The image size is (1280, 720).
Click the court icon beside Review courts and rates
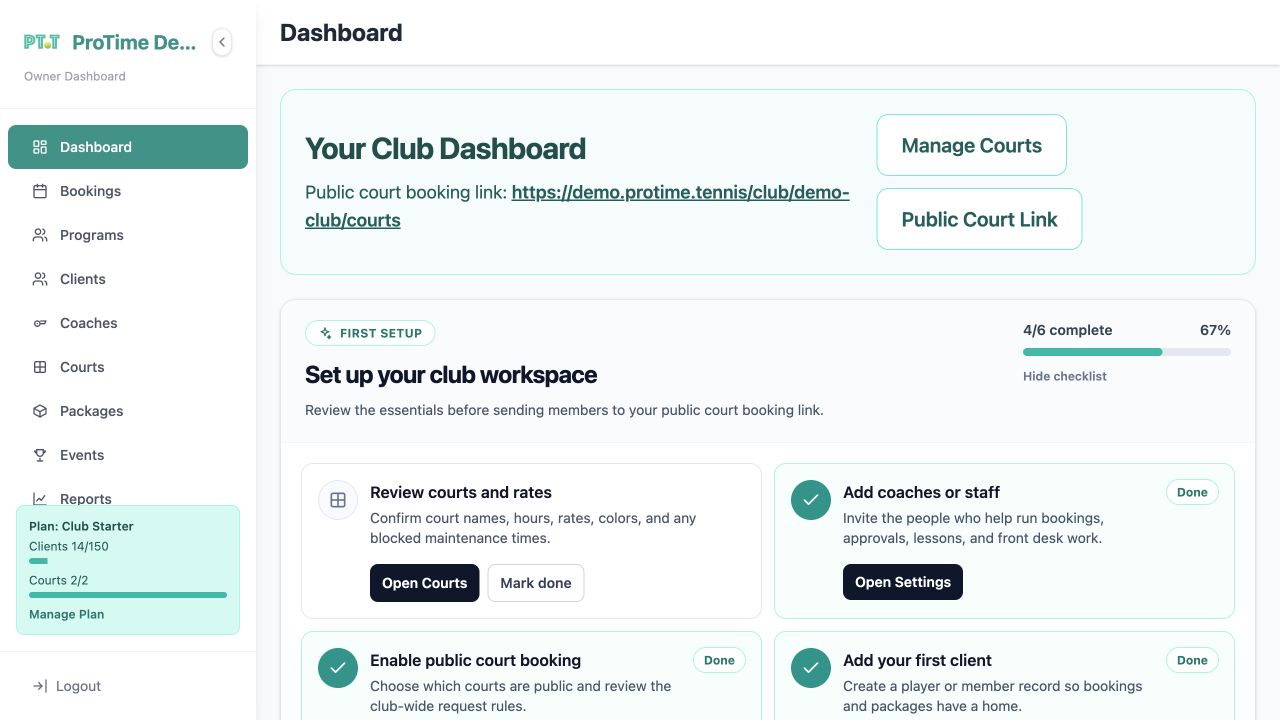338,500
